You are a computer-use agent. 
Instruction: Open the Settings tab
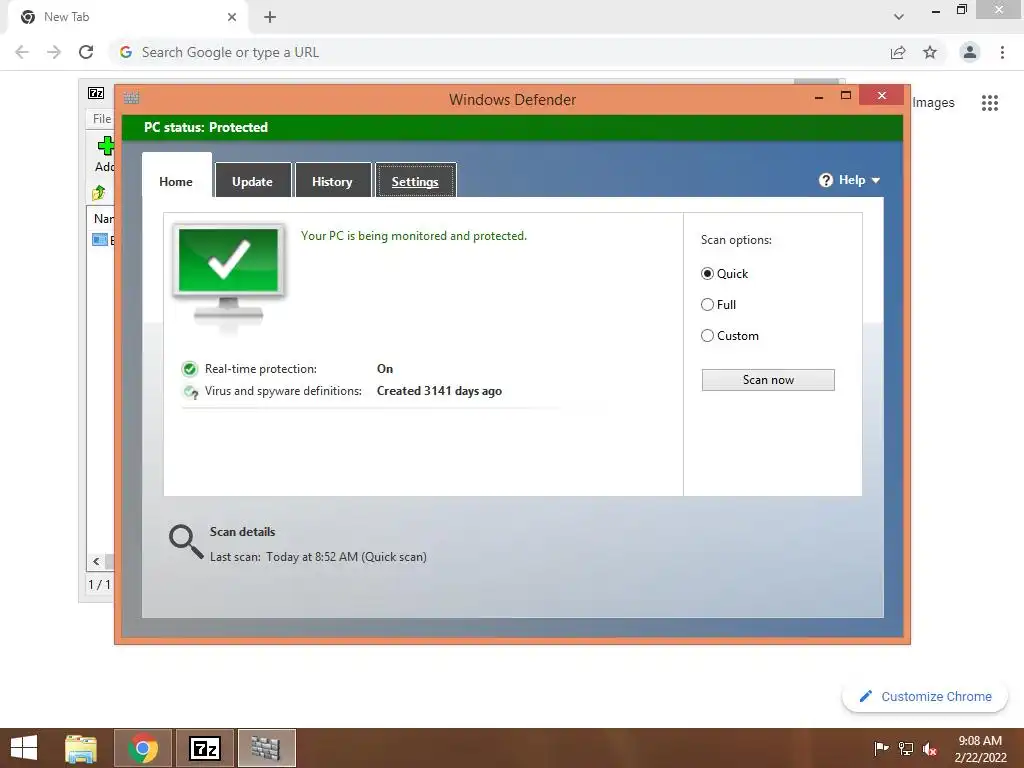click(415, 180)
